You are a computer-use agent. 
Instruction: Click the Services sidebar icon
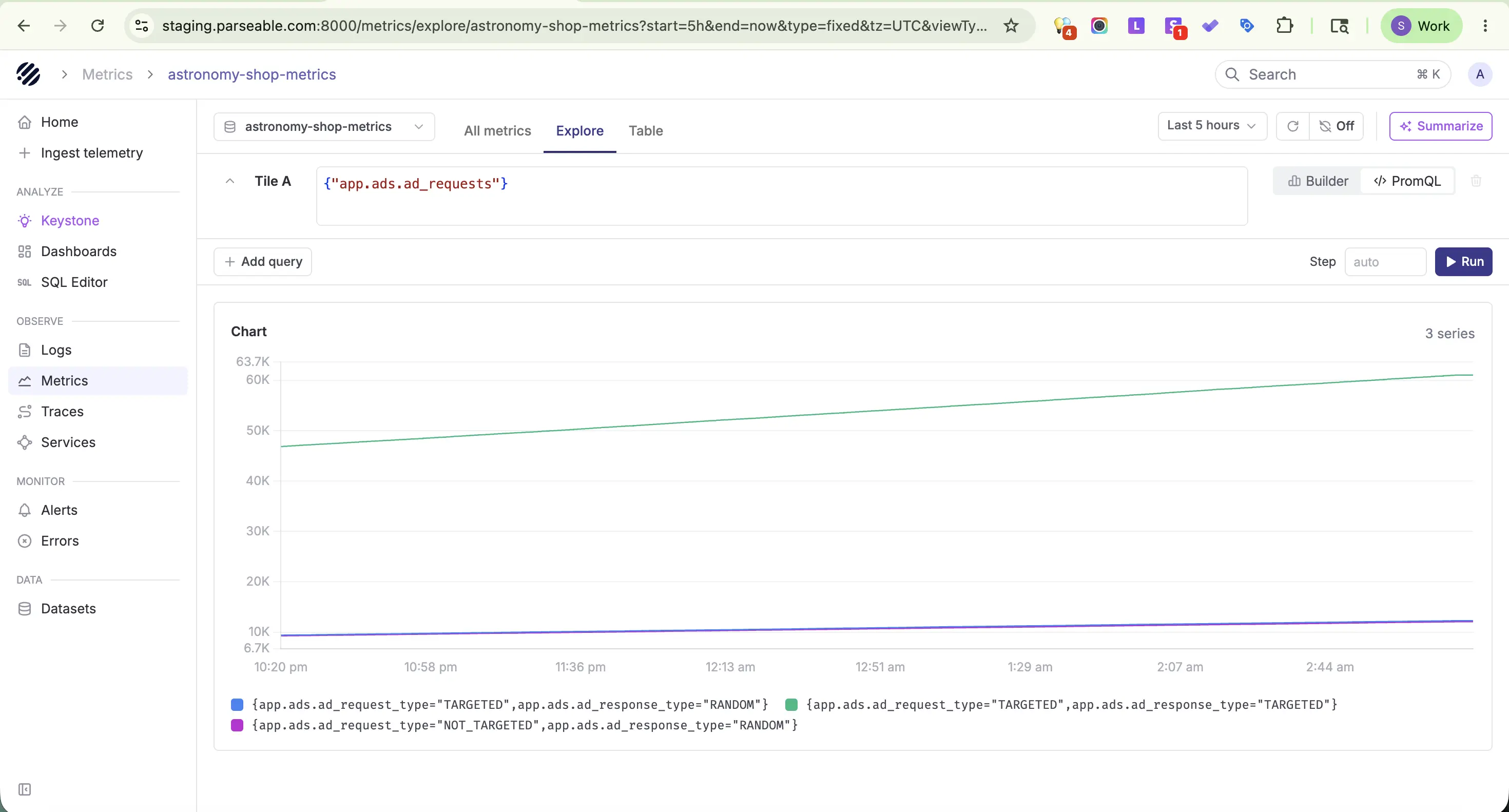25,442
